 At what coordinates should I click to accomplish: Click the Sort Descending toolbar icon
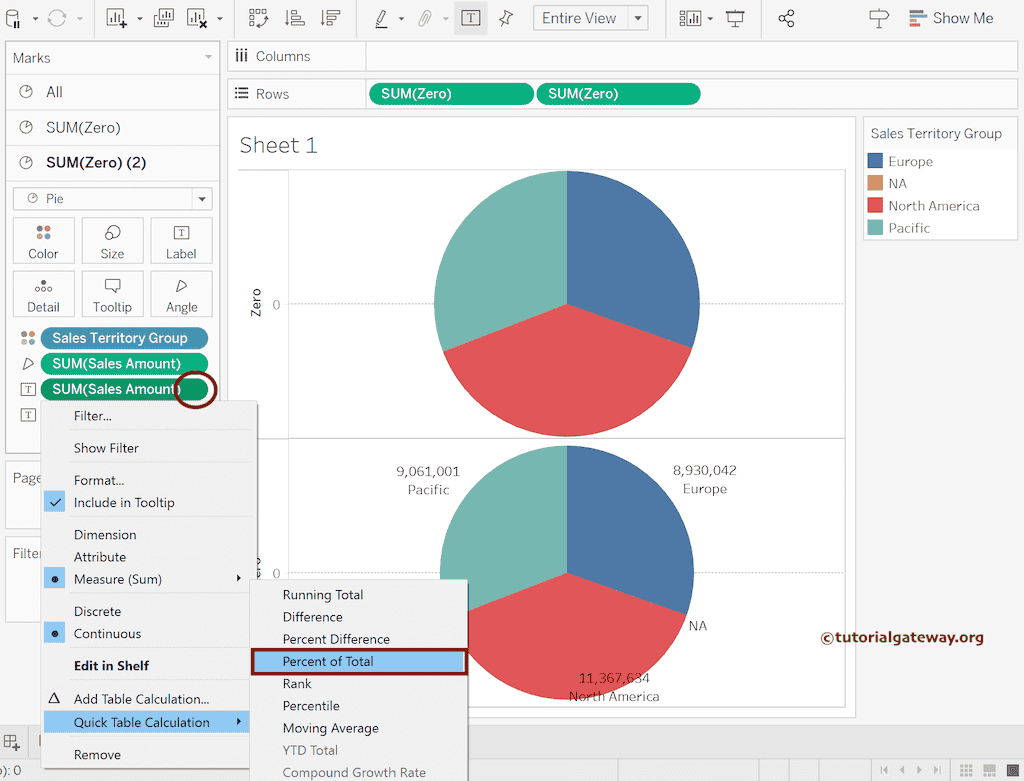pos(329,18)
